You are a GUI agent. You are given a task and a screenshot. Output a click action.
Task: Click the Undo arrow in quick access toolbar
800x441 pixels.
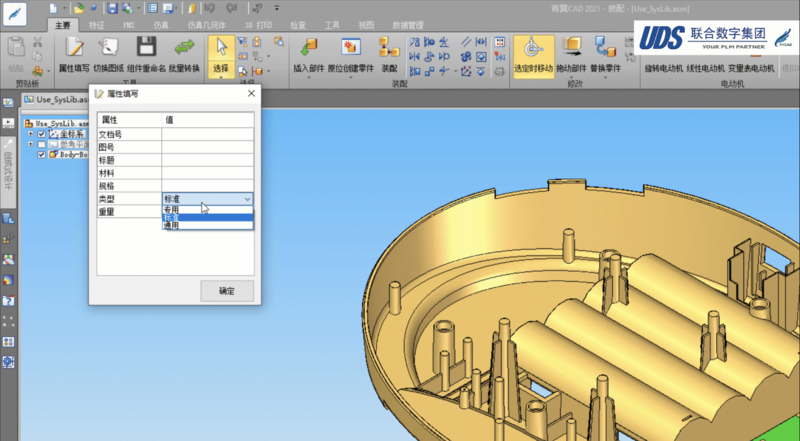coord(209,8)
